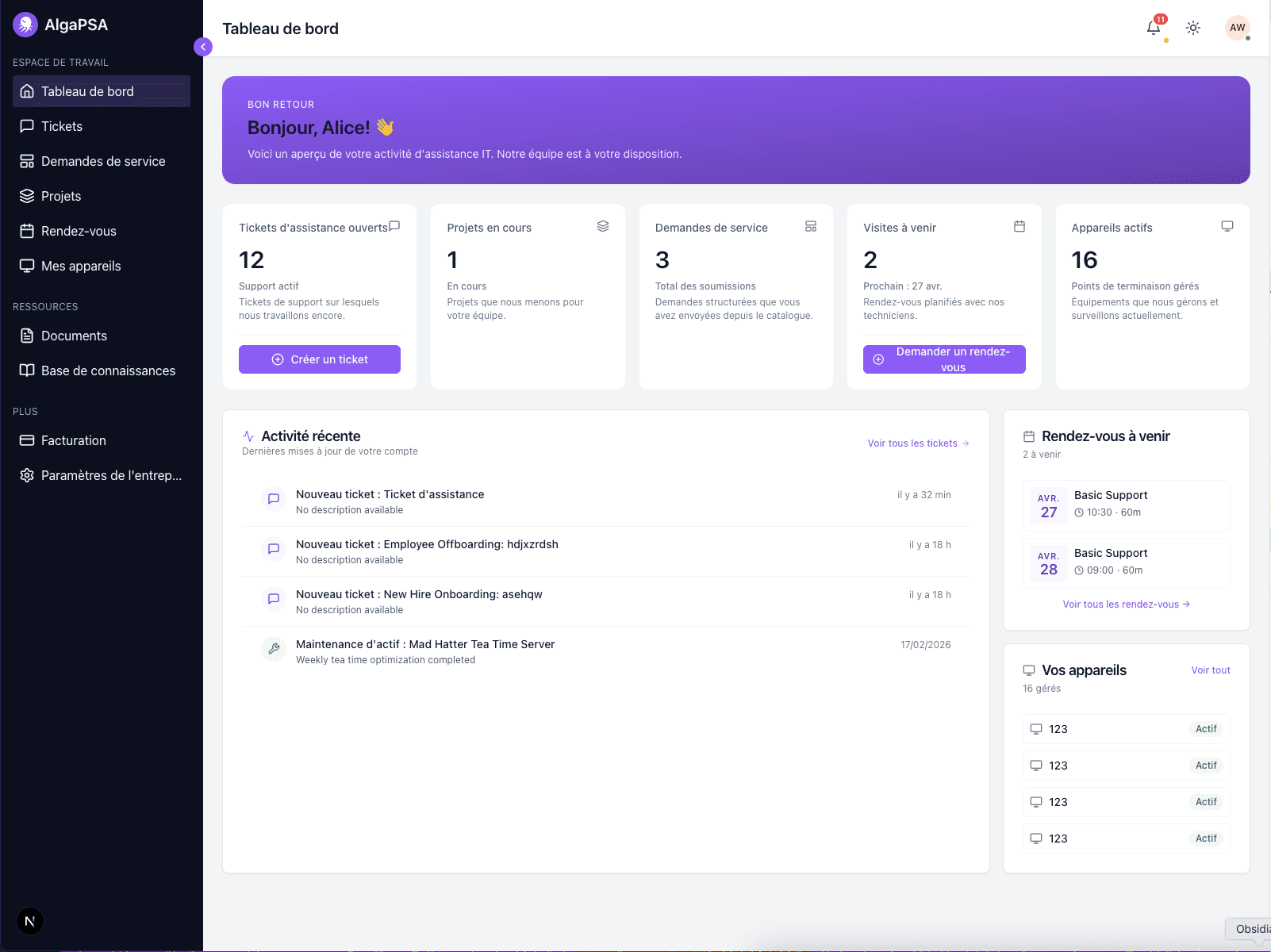Click the layers icon on Projets en cours card
1271x952 pixels.
click(603, 226)
